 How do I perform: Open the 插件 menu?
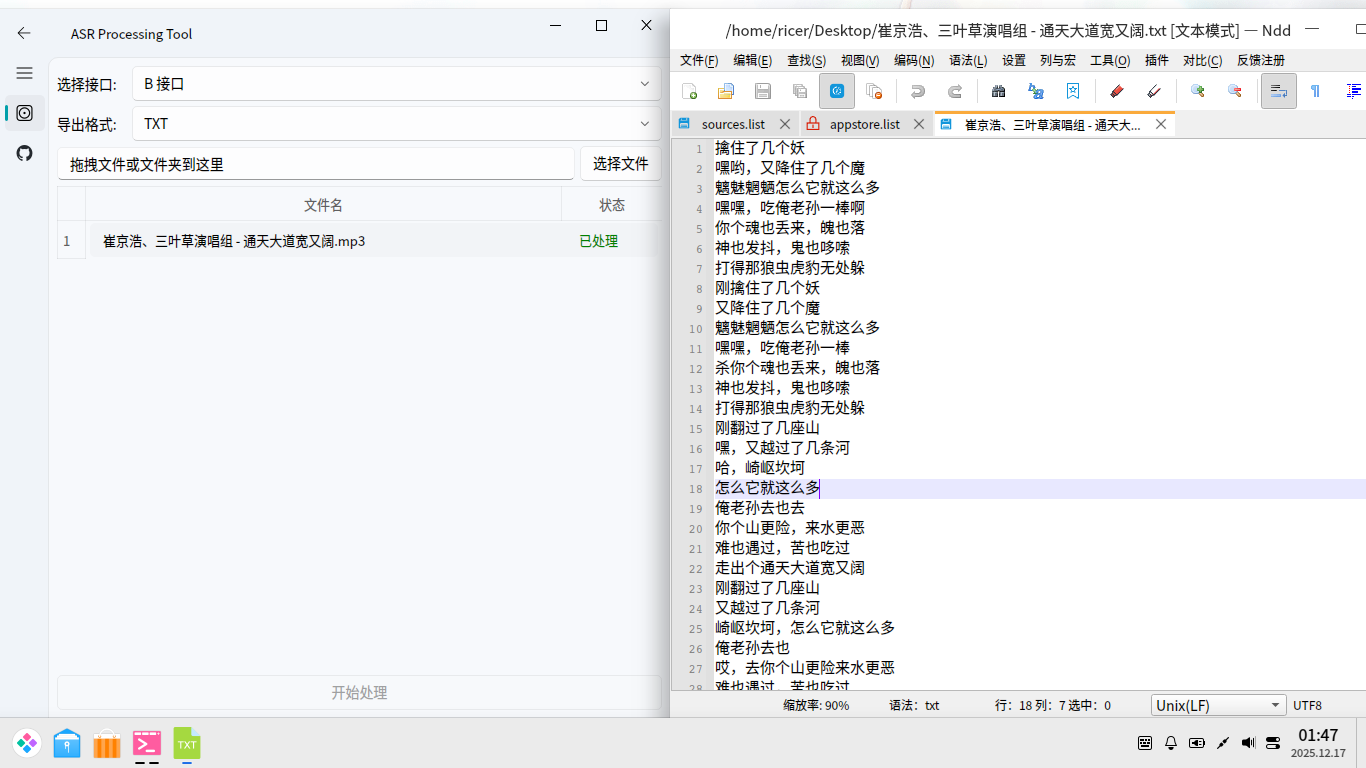pos(1156,60)
